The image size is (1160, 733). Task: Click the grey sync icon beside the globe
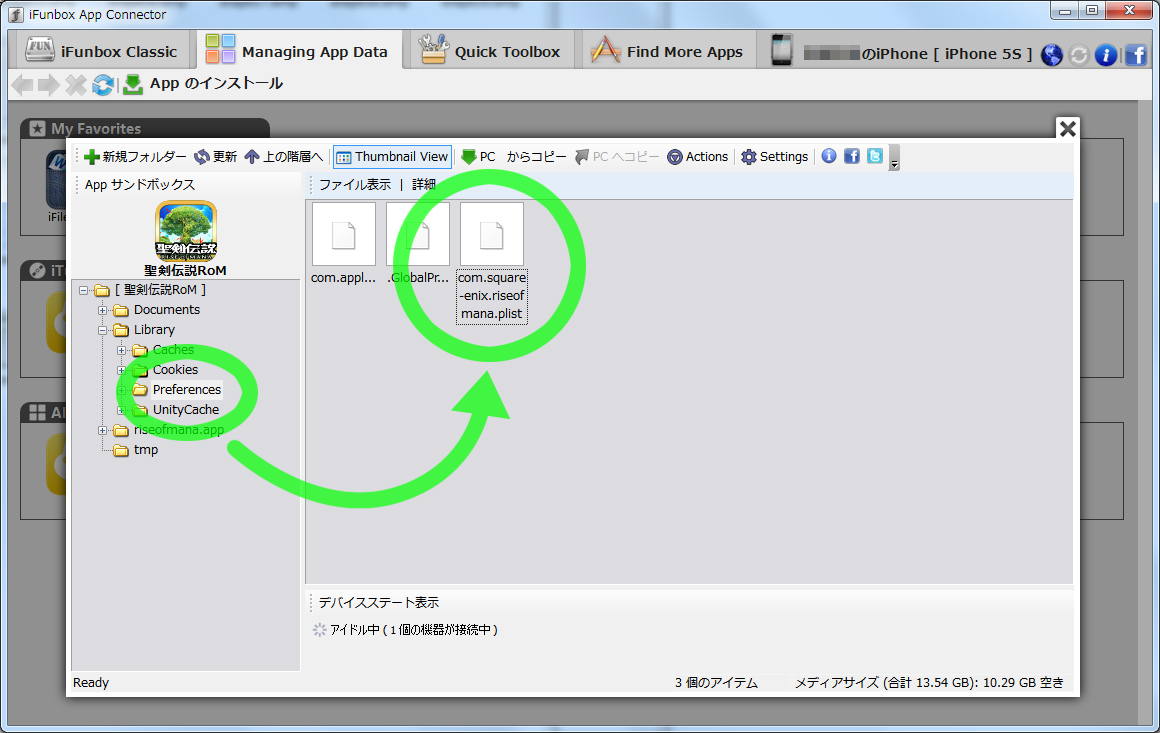[x=1079, y=55]
